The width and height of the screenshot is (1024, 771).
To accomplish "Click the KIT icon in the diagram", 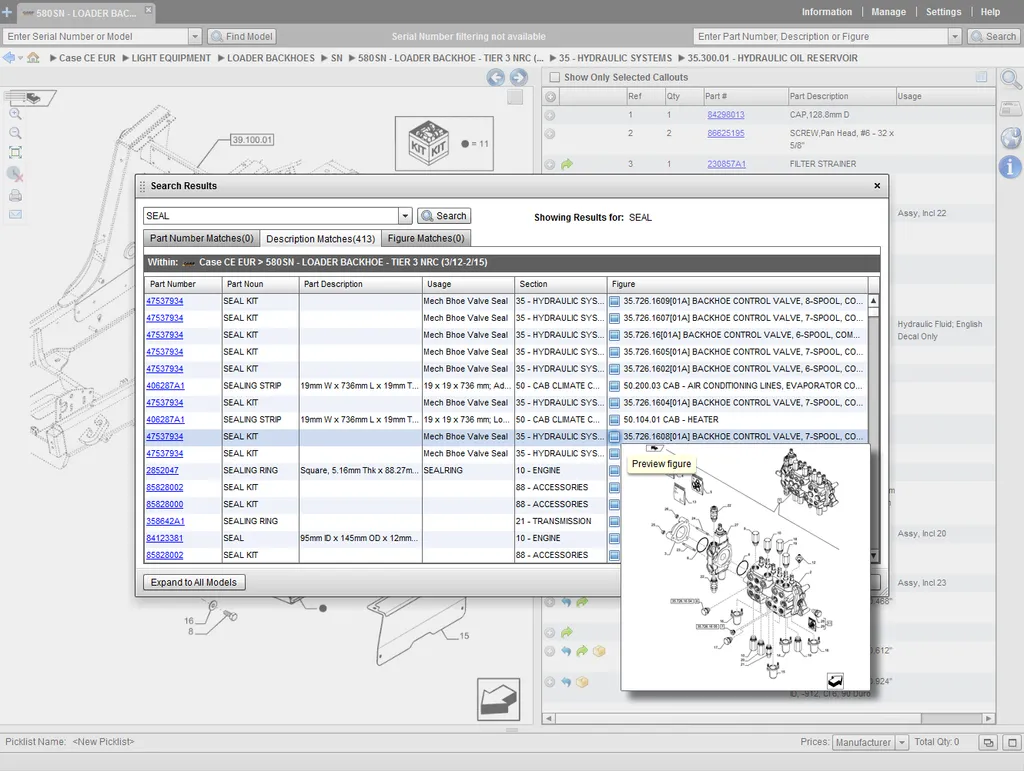I will [x=428, y=144].
